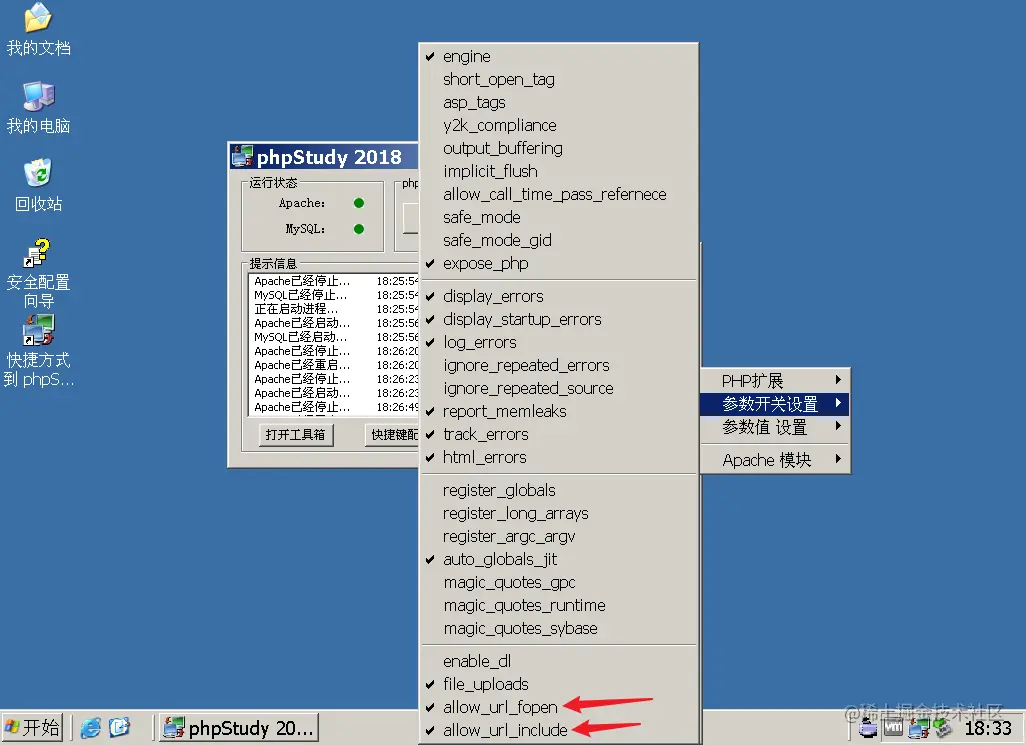Expand the PHP扩展 submenu
The width and height of the screenshot is (1026, 745).
click(x=775, y=381)
